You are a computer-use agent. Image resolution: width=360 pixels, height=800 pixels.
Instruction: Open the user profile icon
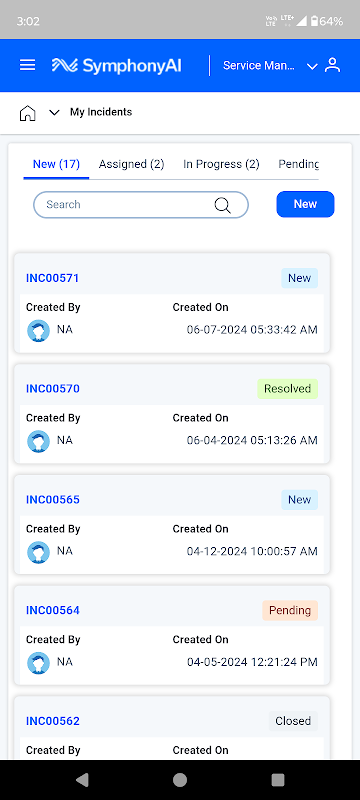tap(332, 65)
